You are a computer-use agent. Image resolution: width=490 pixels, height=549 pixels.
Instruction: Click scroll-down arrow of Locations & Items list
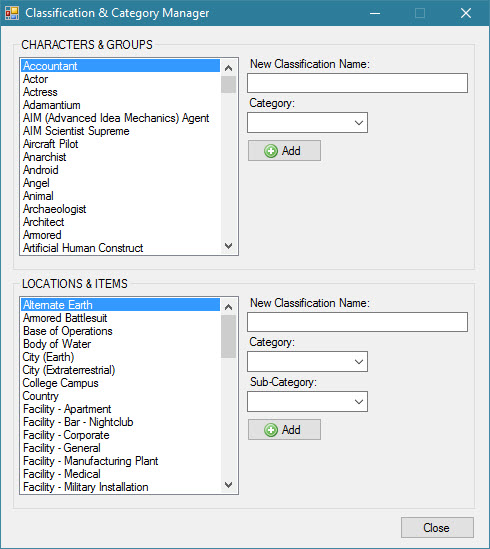tap(228, 485)
